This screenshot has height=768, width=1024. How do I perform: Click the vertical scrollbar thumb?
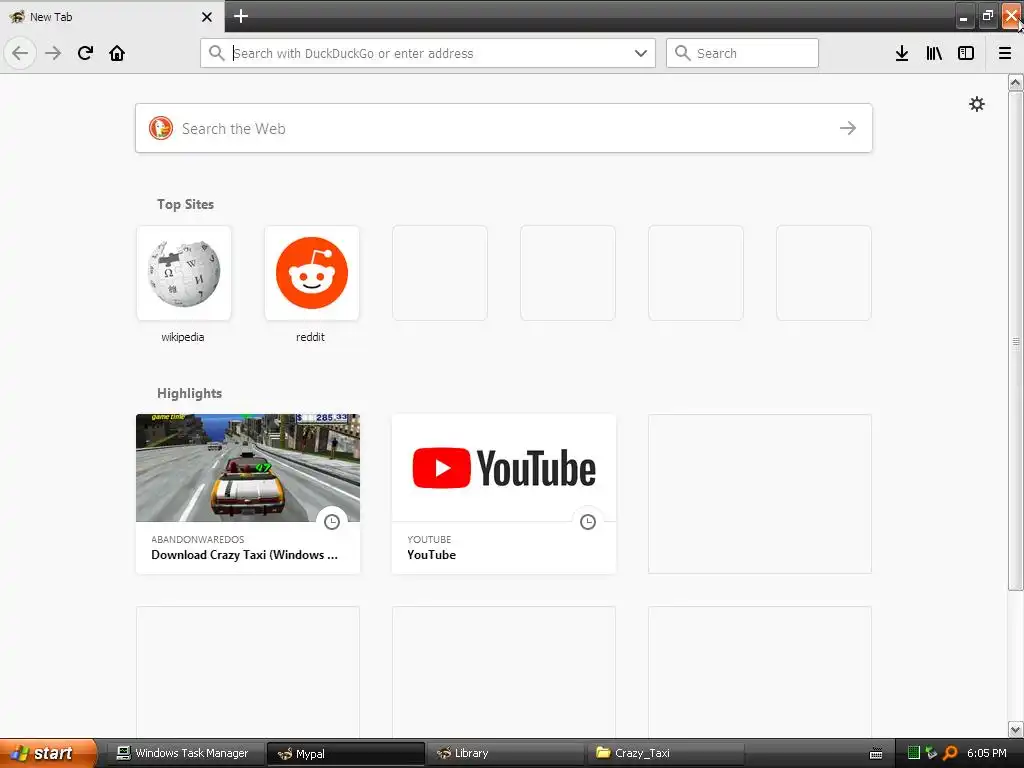[1016, 341]
